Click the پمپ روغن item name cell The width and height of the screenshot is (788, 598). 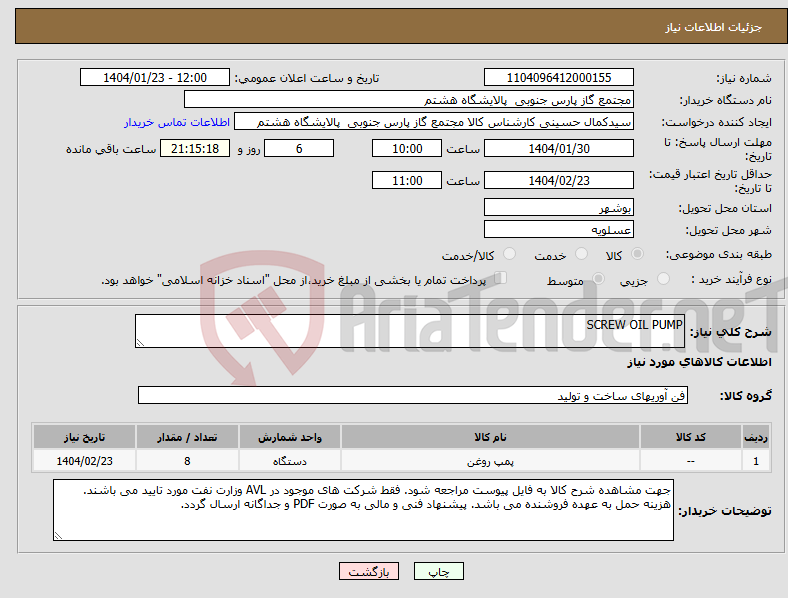[490, 461]
